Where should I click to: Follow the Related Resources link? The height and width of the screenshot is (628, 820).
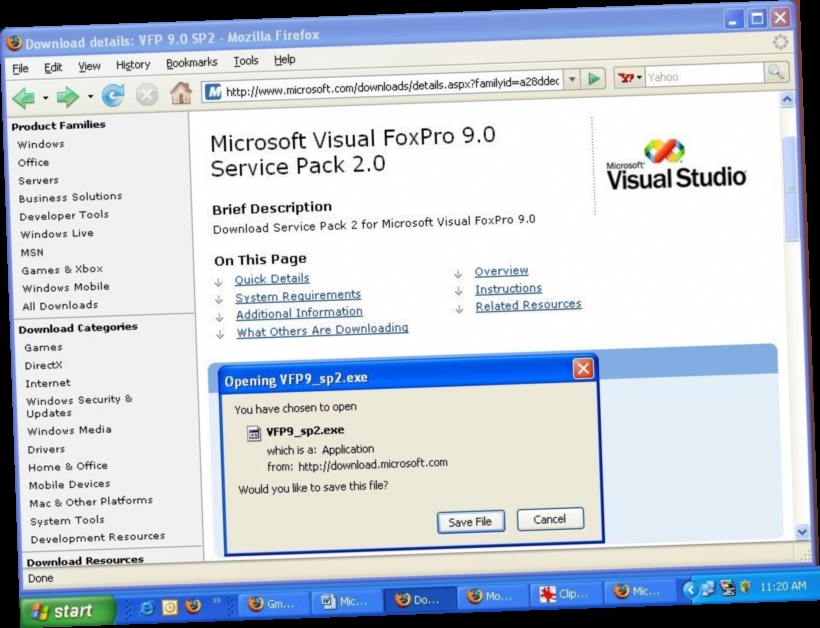[528, 305]
